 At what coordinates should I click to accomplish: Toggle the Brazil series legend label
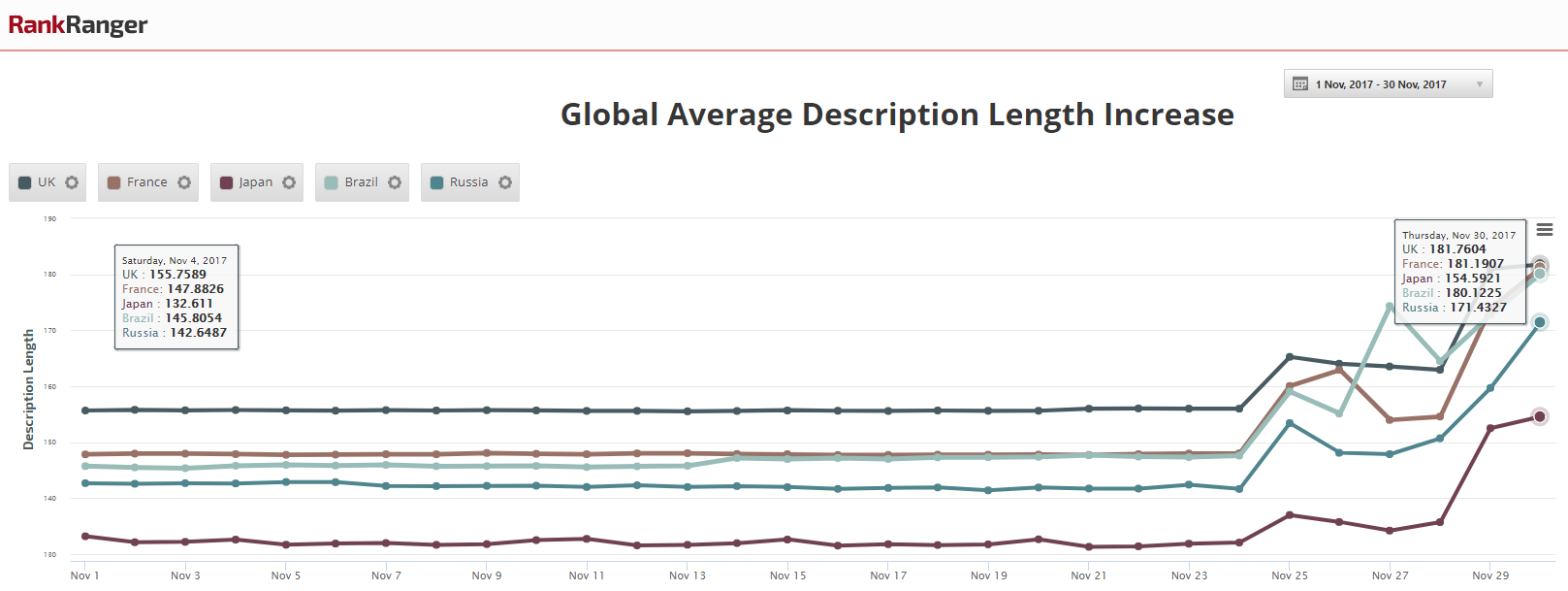pyautogui.click(x=361, y=182)
